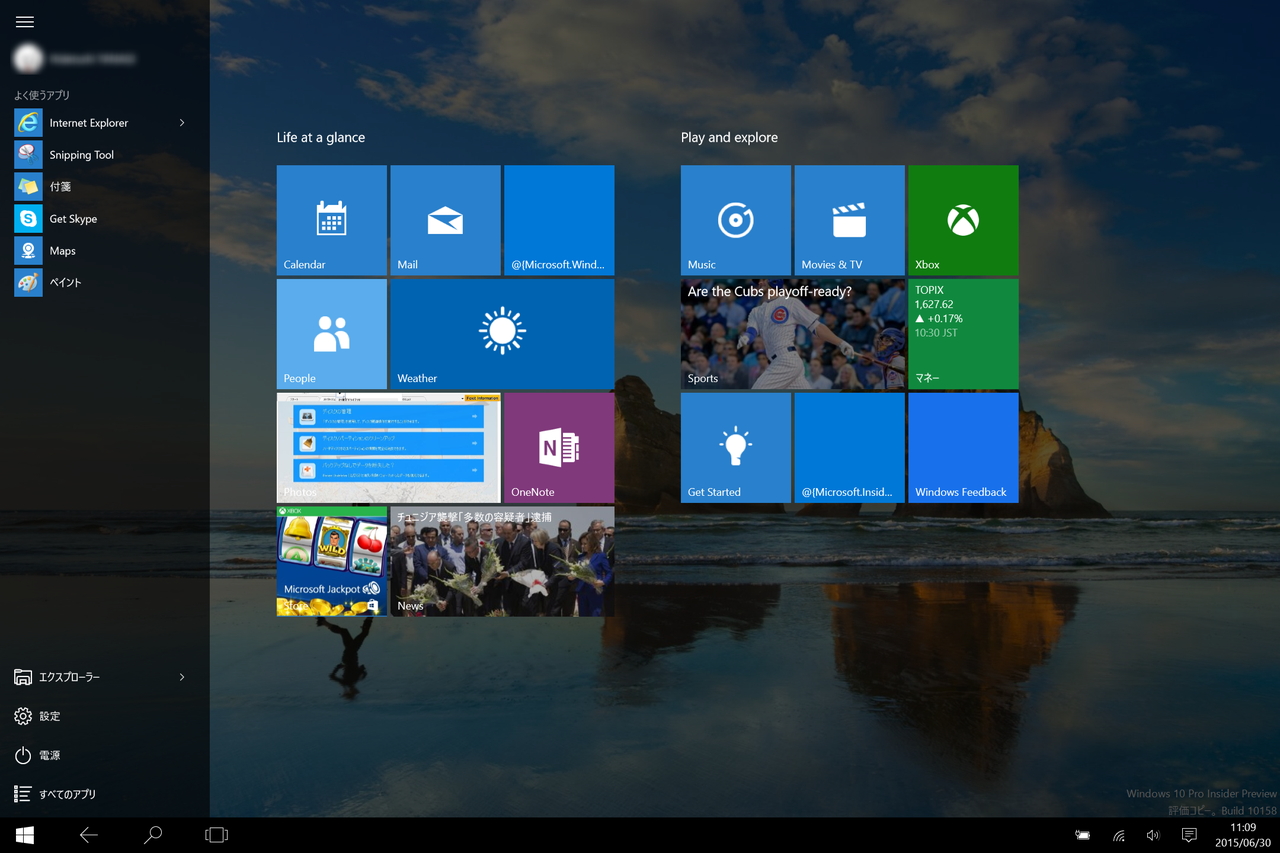Open the @{Microsoft.Wind... tile
The width and height of the screenshot is (1280, 853).
point(559,220)
